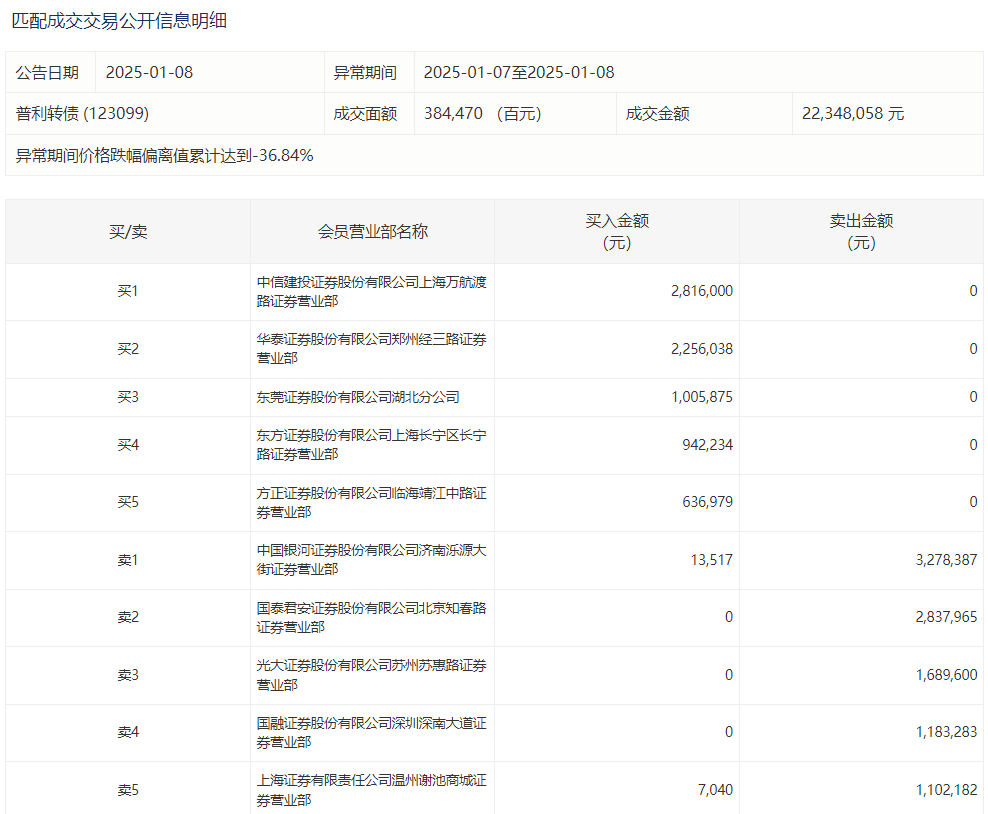Click the price deviation -36.84% notice row
This screenshot has height=814, width=988.
(x=165, y=155)
